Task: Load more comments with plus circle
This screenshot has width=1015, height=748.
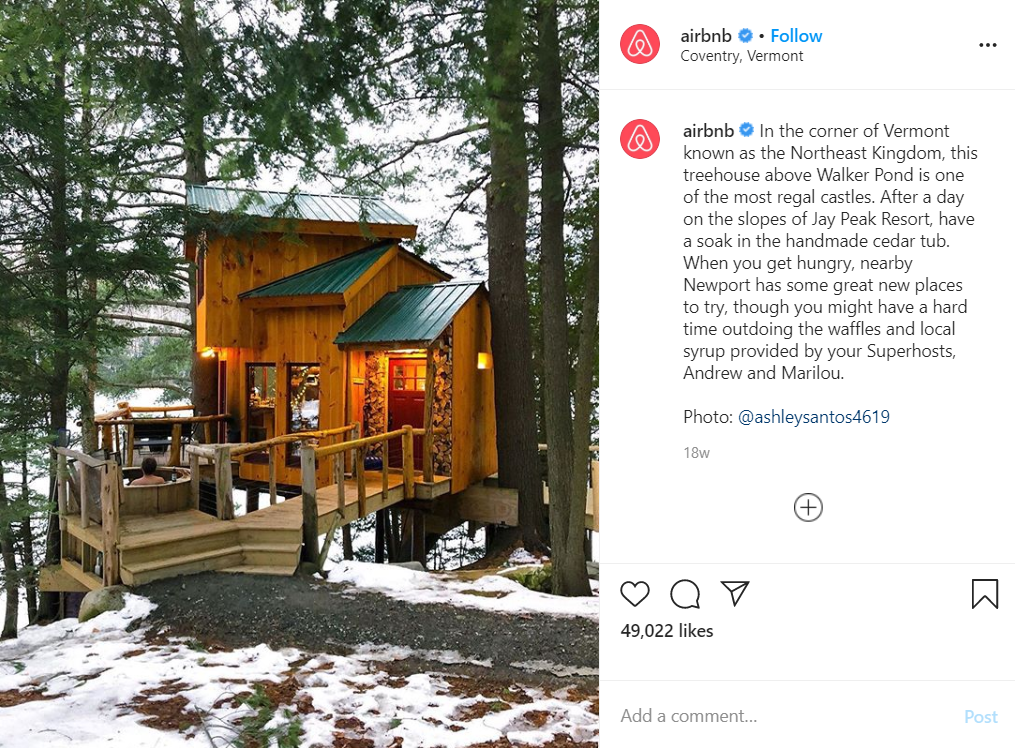Action: click(x=808, y=507)
